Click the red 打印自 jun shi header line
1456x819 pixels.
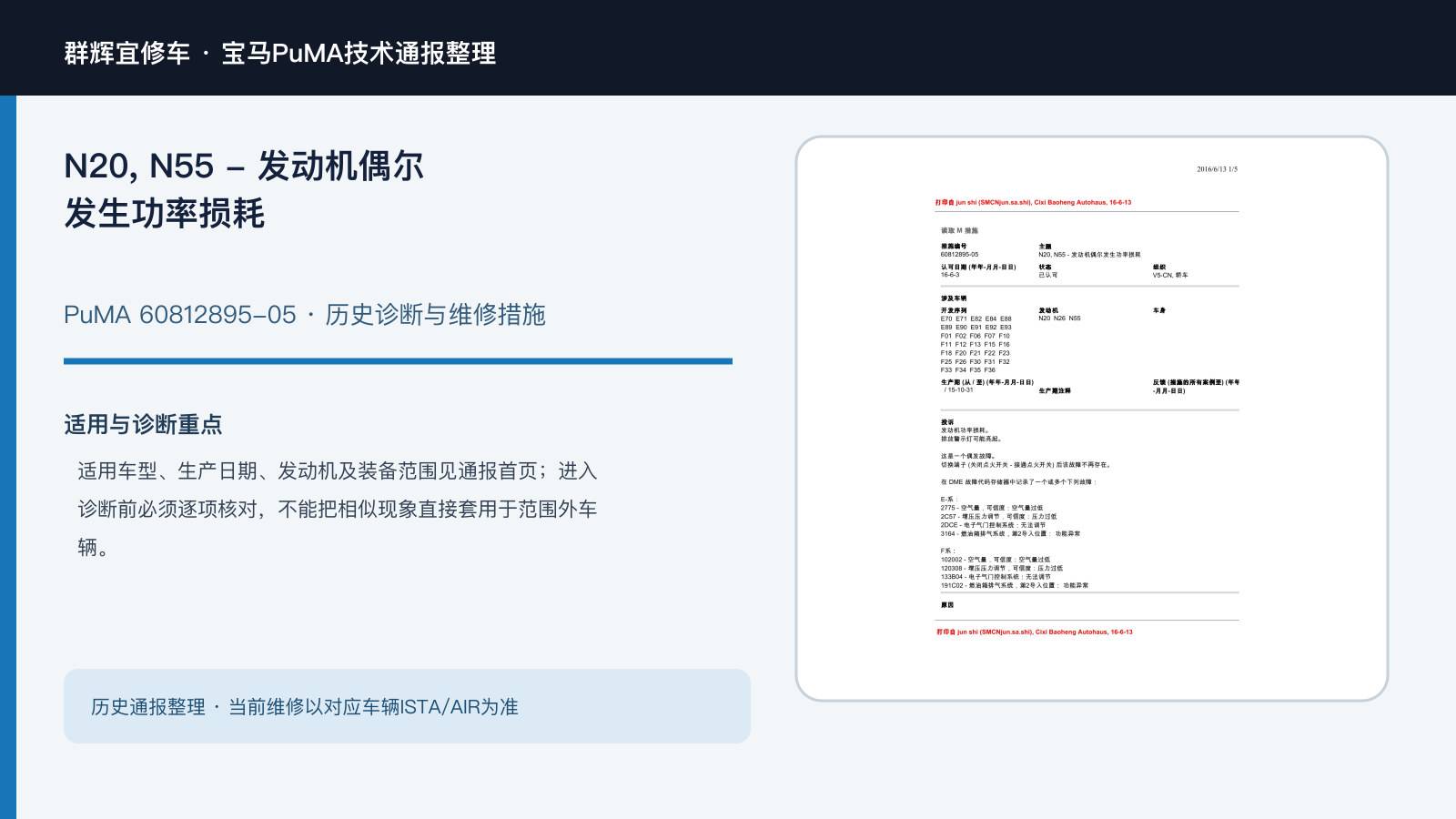click(1033, 202)
